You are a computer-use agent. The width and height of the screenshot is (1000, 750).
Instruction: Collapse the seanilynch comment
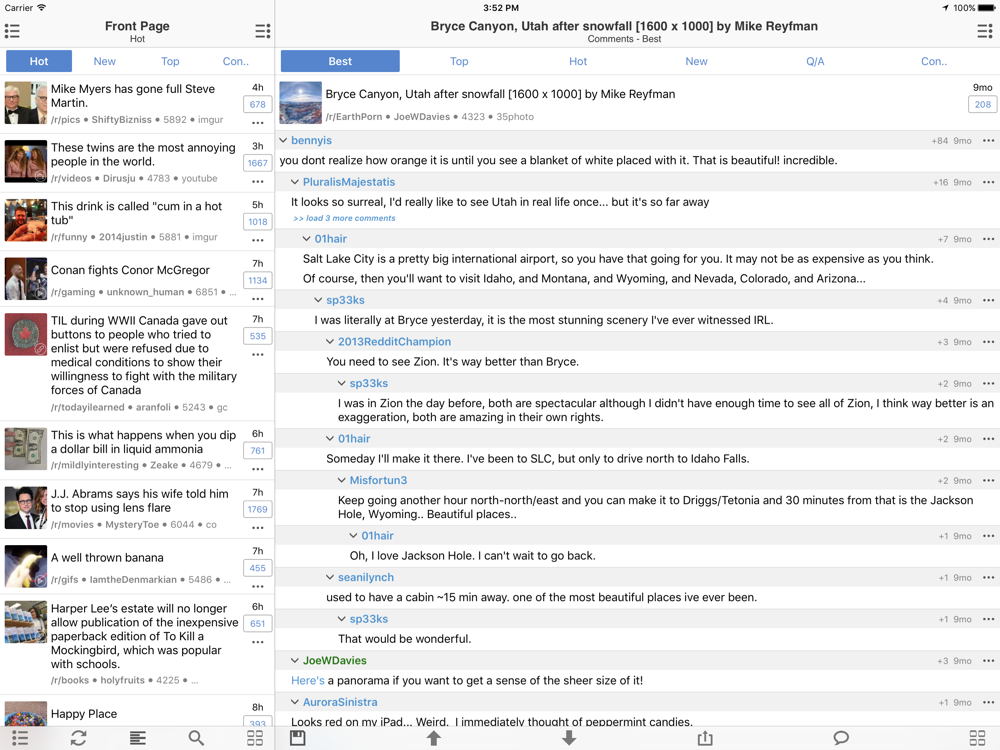(330, 577)
